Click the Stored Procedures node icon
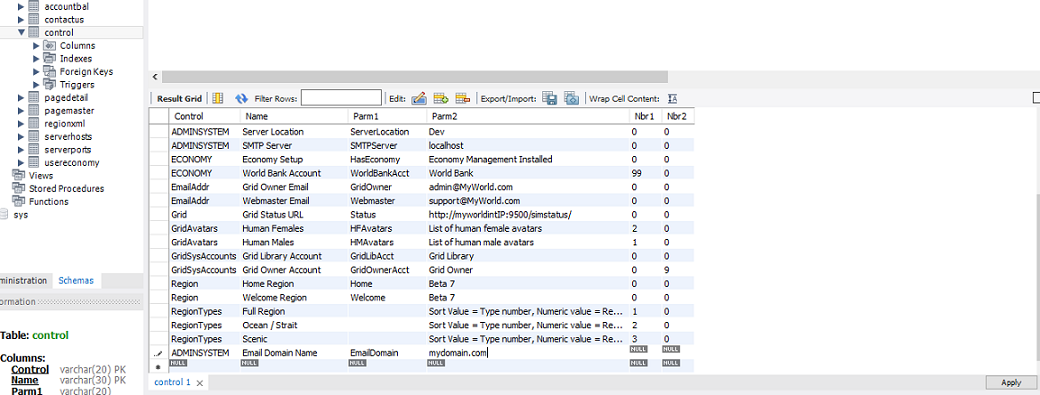 pos(19,188)
